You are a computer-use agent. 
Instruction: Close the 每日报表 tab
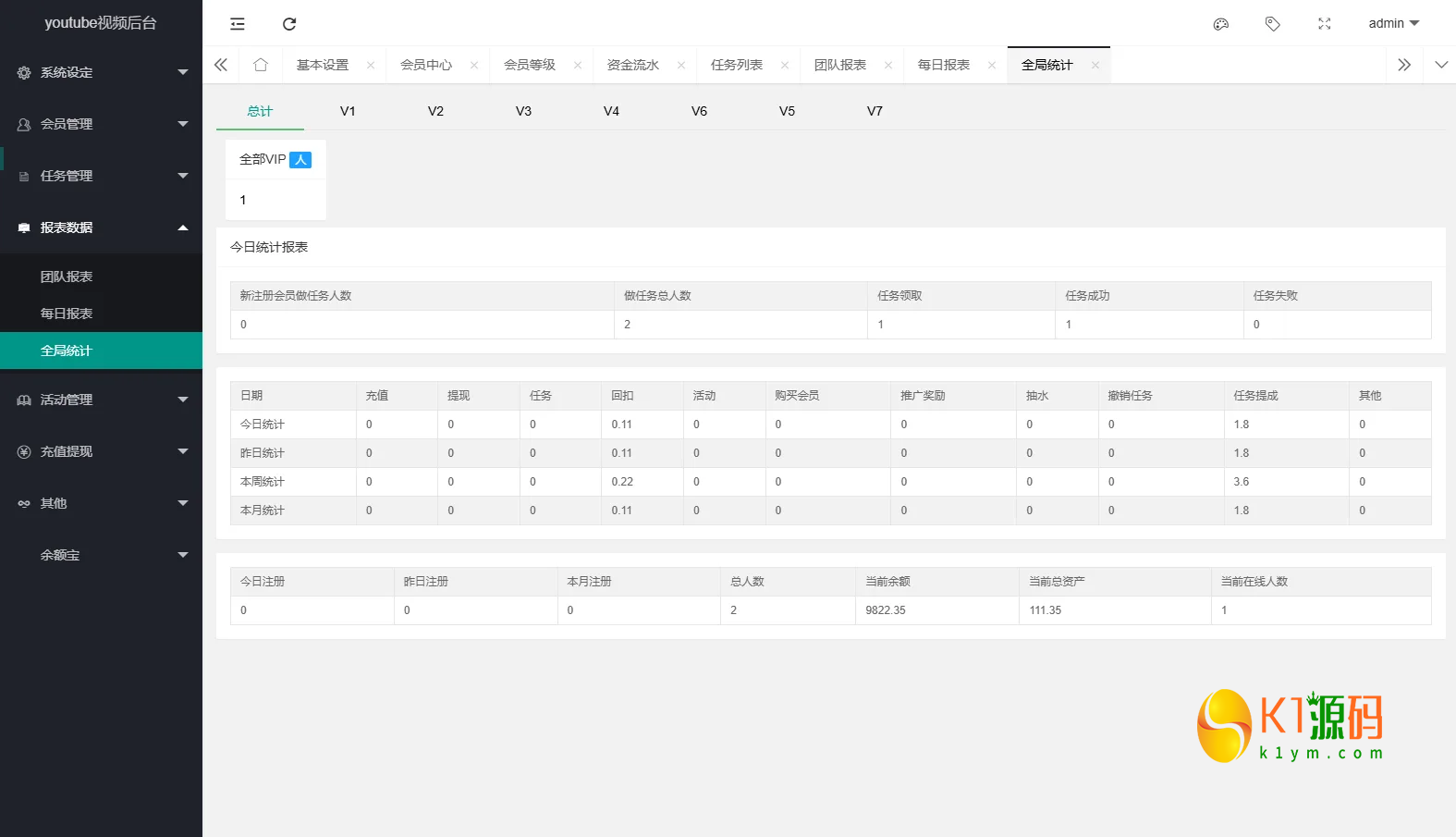tap(992, 65)
